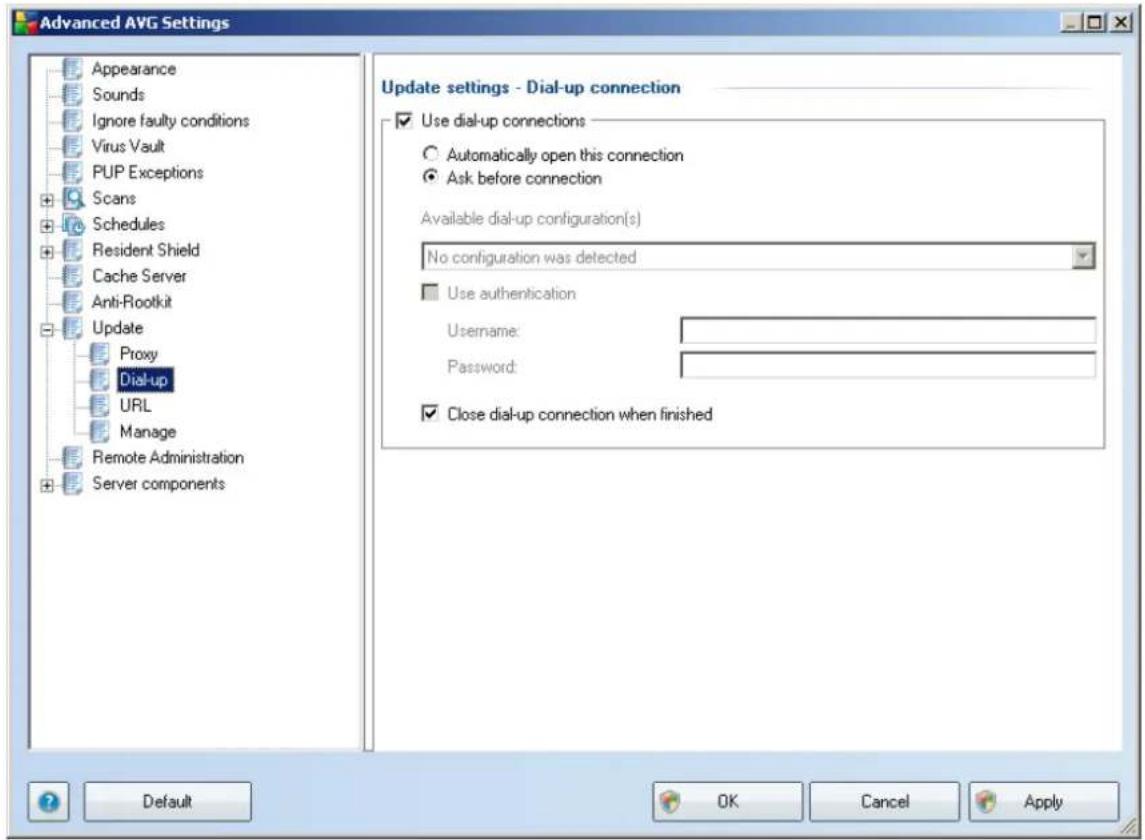
Task: Click the Proxy page icon
Action: tap(99, 354)
